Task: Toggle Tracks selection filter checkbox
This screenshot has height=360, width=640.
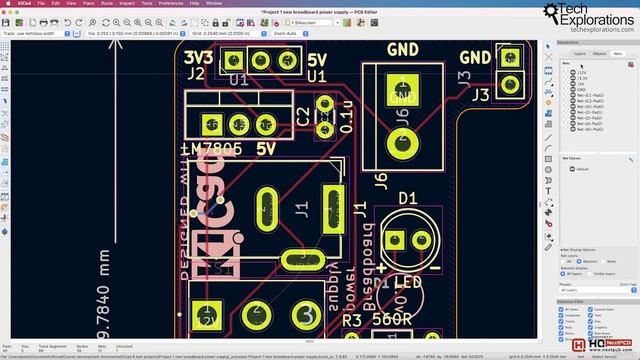Action: click(x=561, y=321)
